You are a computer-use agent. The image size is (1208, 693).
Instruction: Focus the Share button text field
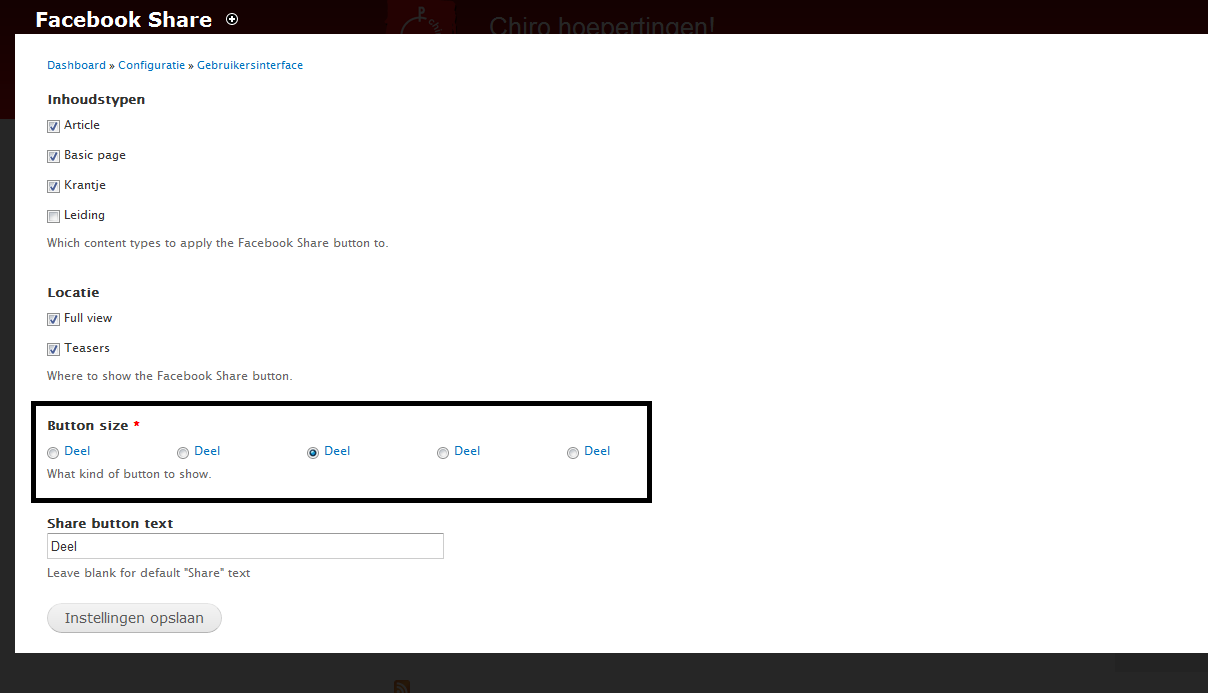coord(245,546)
